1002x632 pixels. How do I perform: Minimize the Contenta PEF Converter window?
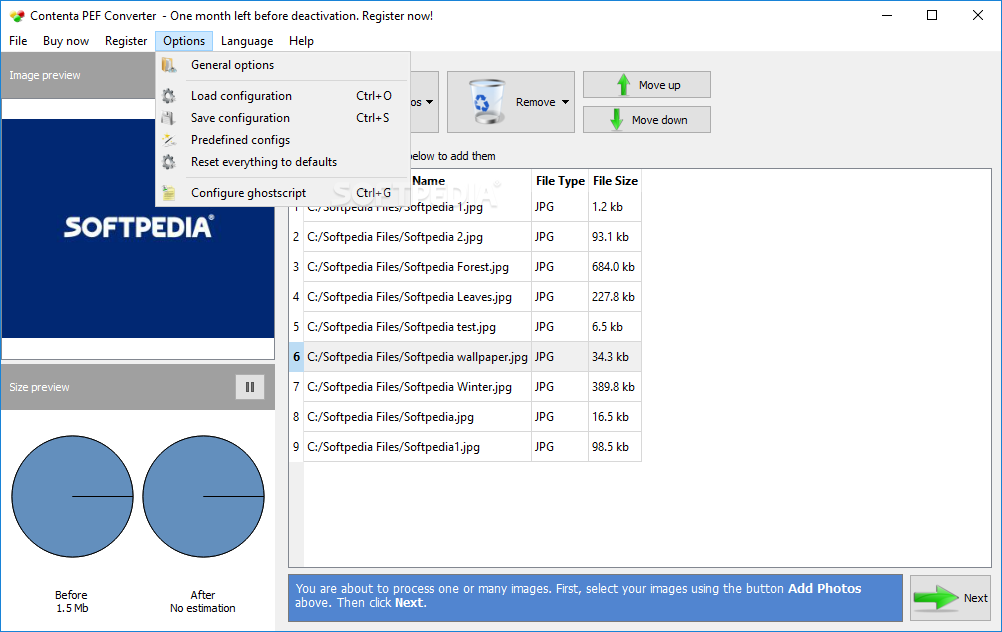click(x=887, y=15)
